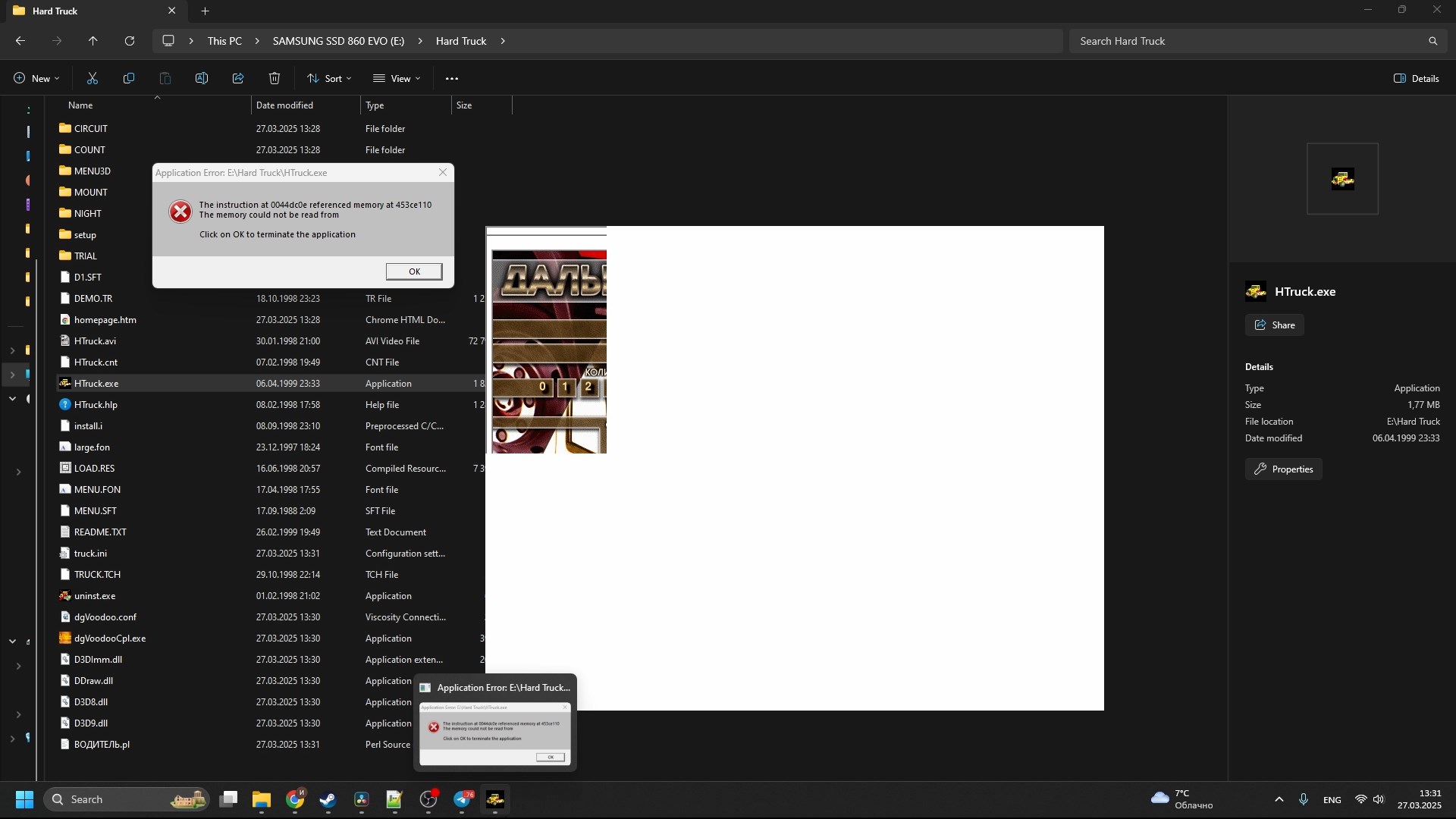Show hidden tray icons chevron

pos(1279,799)
